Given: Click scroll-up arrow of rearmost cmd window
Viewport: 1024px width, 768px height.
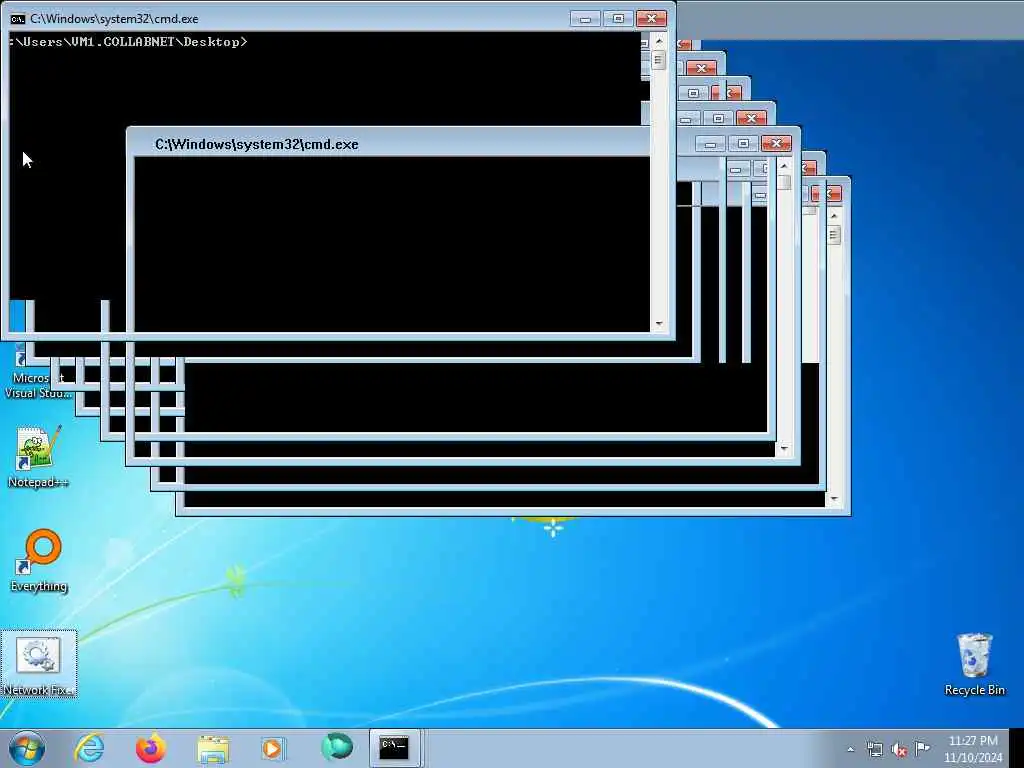Looking at the screenshot, I should [x=834, y=216].
